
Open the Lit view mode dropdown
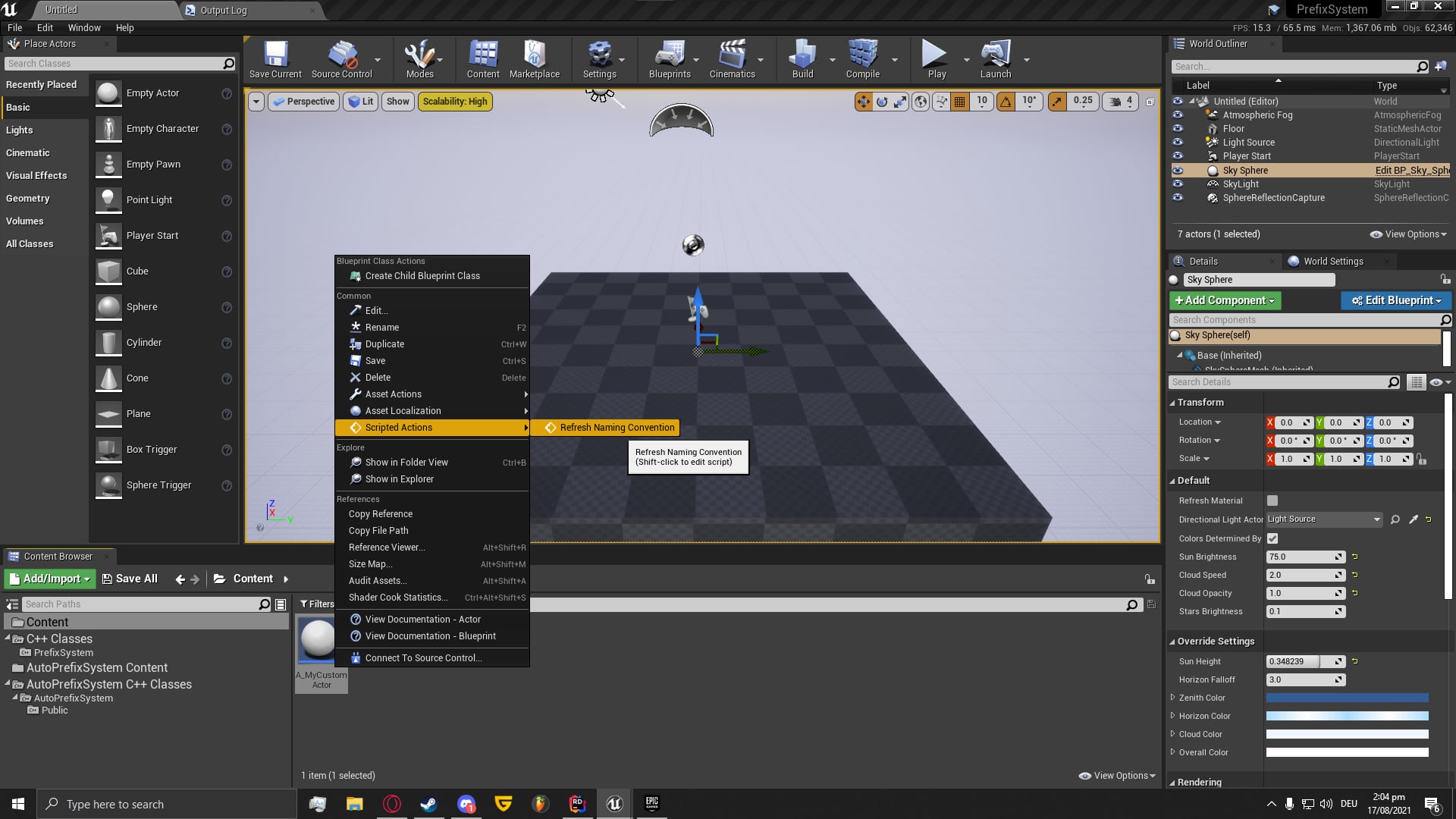(x=360, y=101)
